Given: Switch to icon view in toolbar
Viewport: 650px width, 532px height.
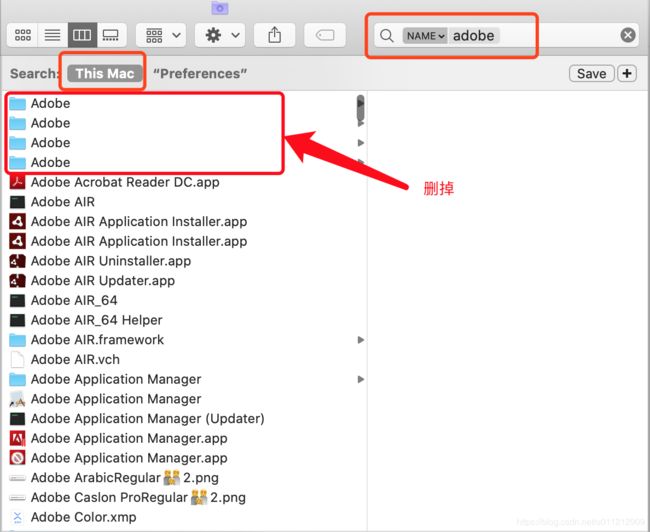Looking at the screenshot, I should 22,35.
